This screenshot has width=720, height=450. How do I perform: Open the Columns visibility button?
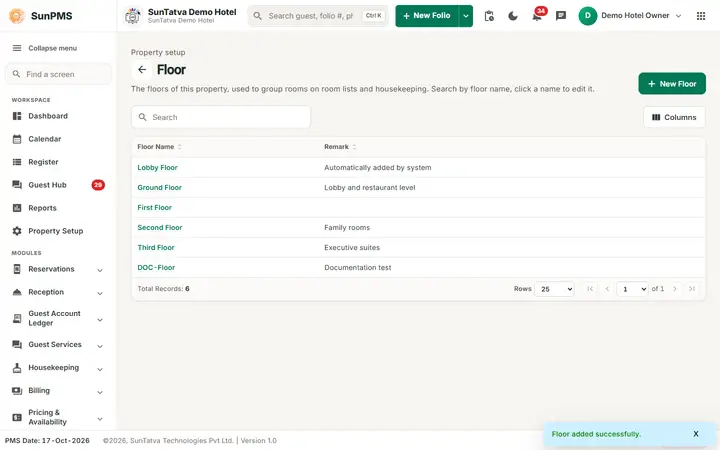(674, 117)
